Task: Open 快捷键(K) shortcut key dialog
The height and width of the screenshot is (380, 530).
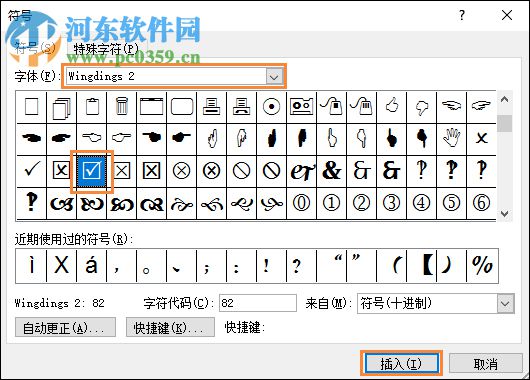Action: pos(170,327)
